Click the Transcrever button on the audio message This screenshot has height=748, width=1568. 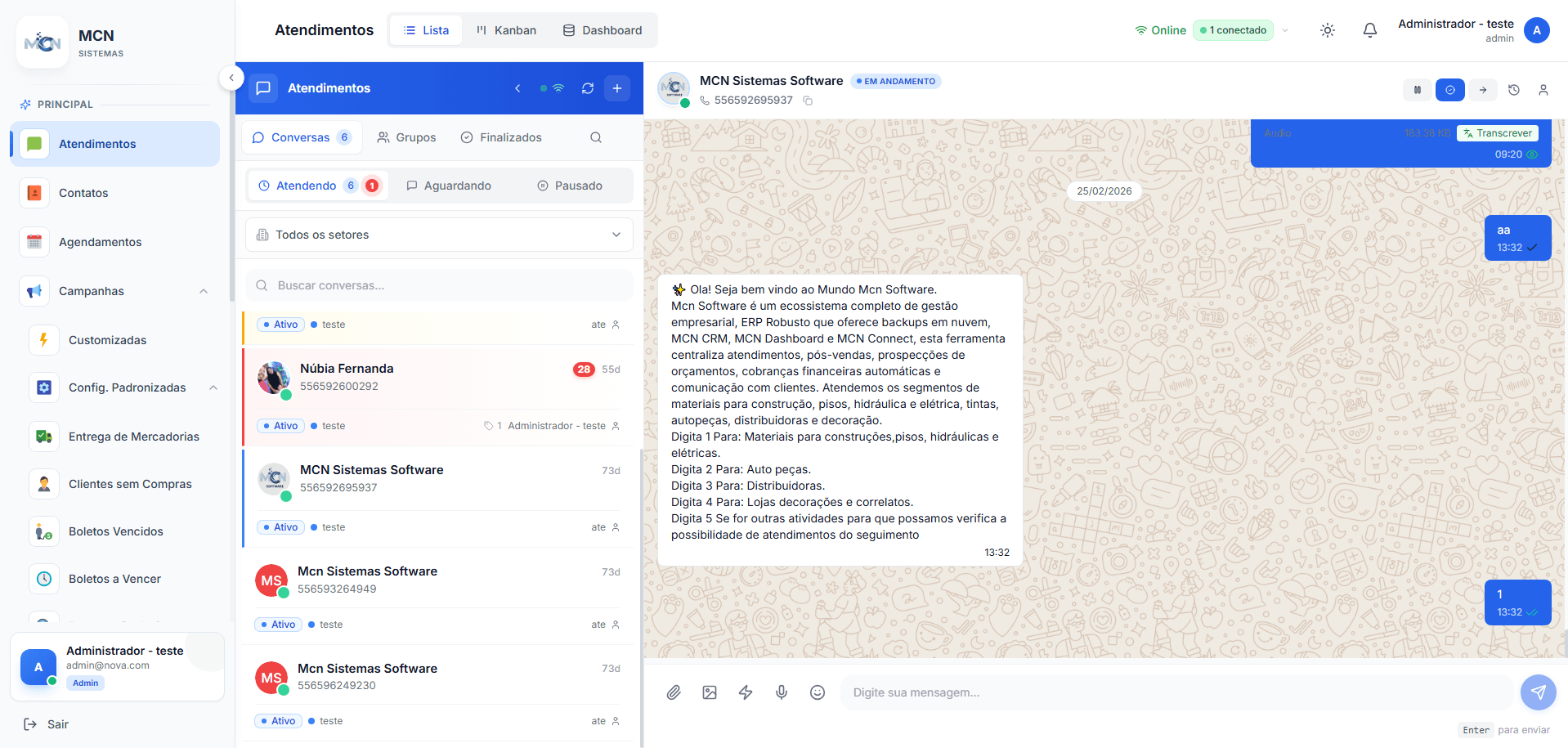pos(1497,132)
